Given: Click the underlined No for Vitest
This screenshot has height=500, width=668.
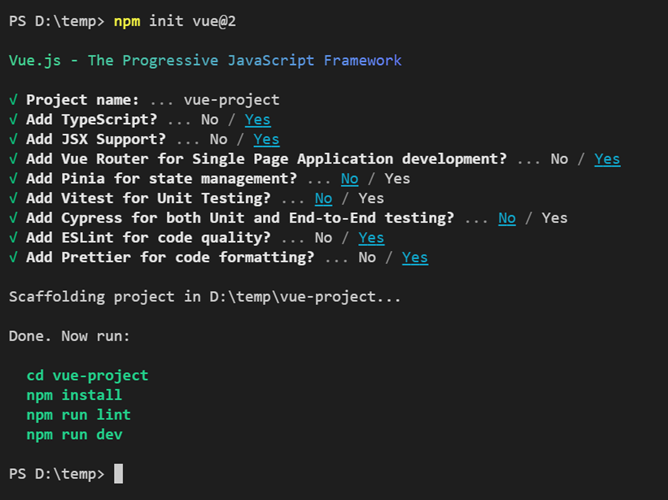Looking at the screenshot, I should pos(323,198).
